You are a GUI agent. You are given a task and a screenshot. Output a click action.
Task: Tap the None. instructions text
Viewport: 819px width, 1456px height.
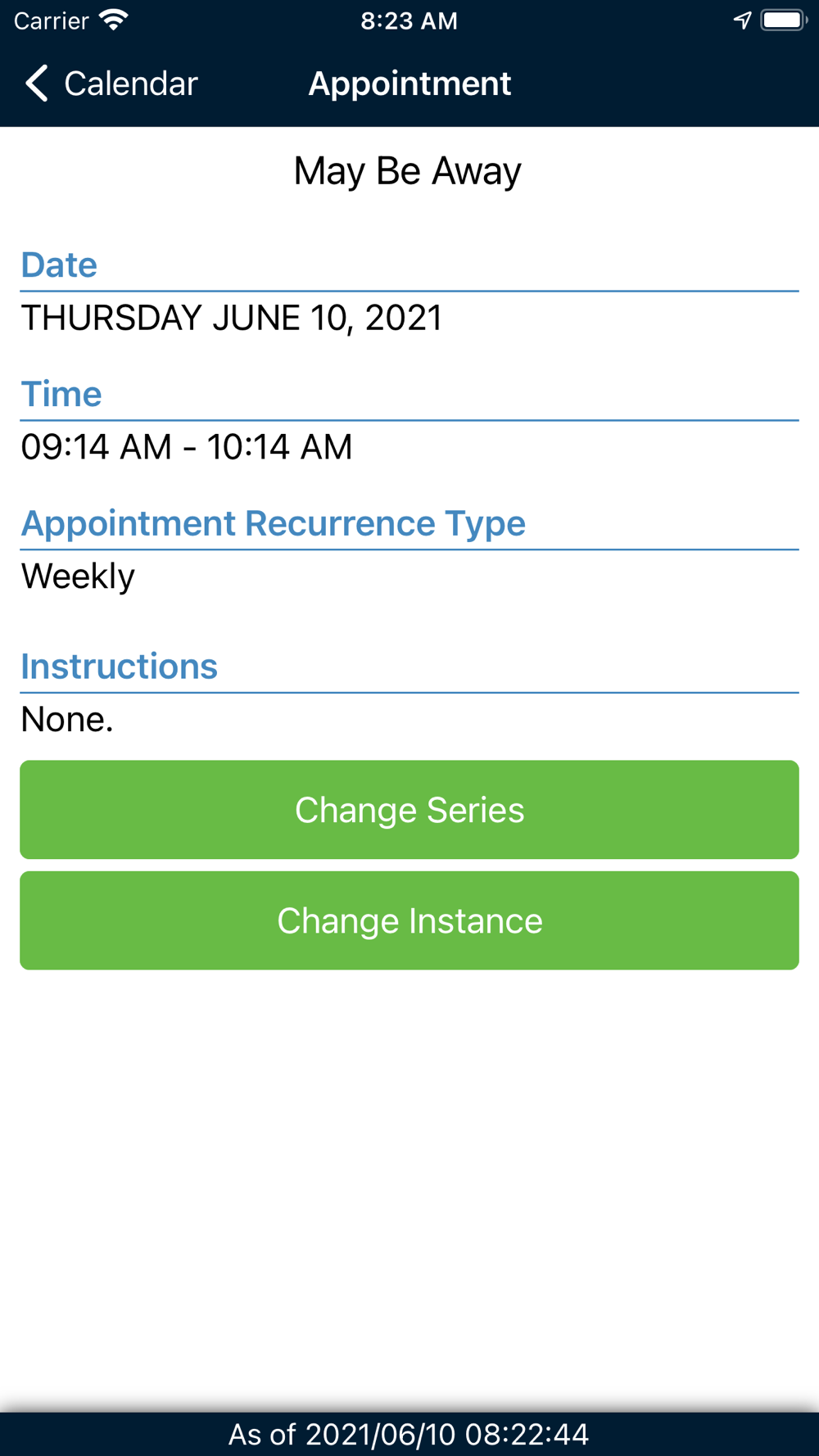67,720
